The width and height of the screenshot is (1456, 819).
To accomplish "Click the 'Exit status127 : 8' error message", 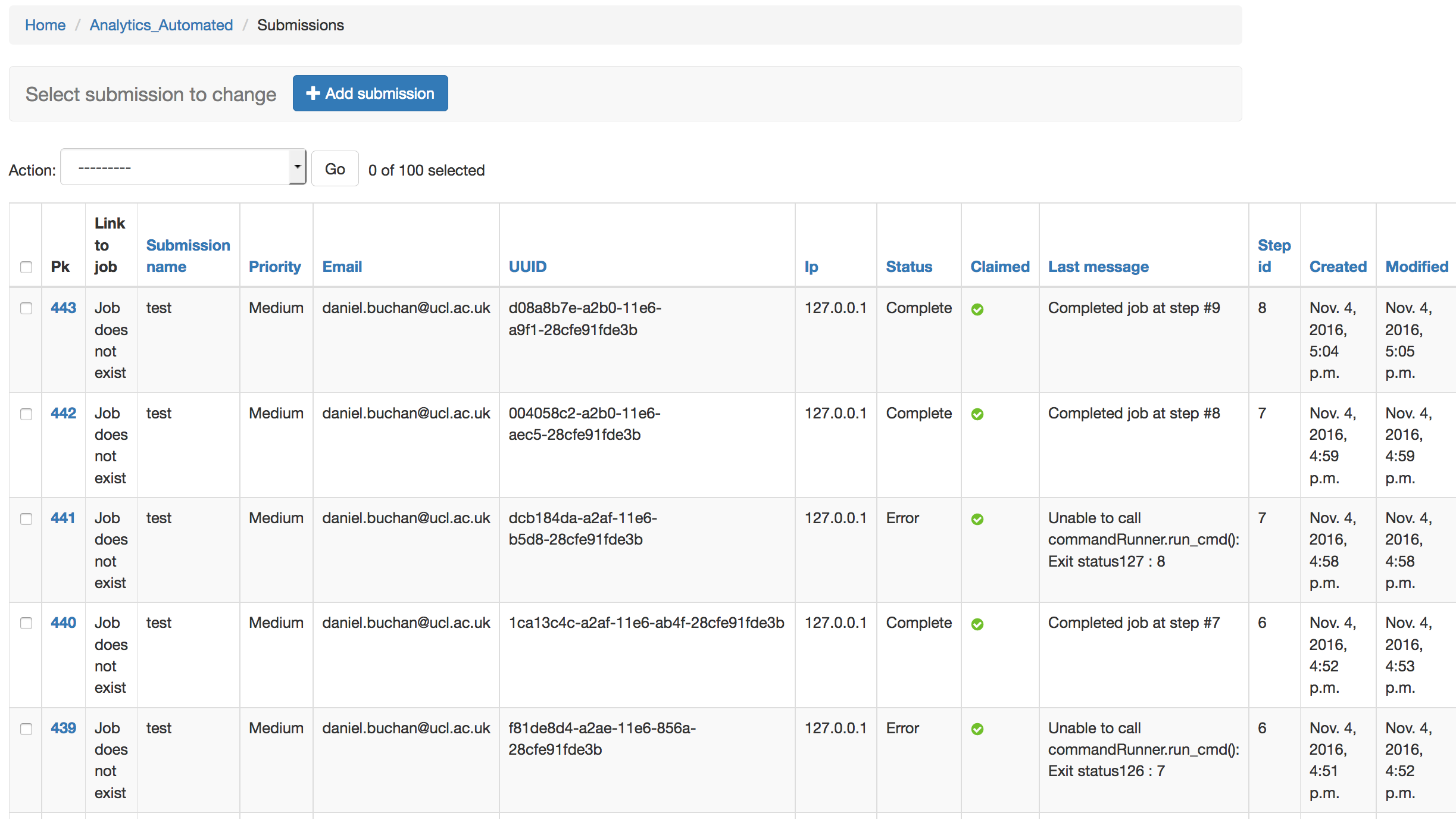I will (1107, 561).
